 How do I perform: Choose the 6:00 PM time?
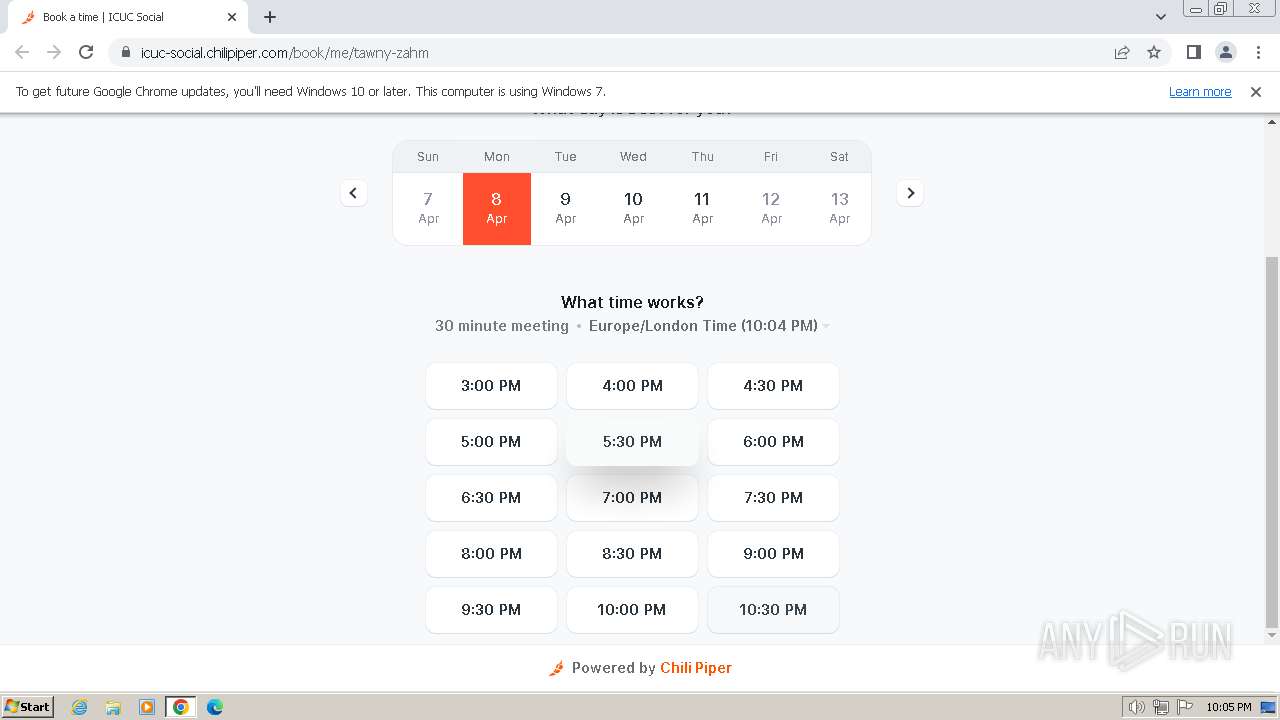[773, 441]
